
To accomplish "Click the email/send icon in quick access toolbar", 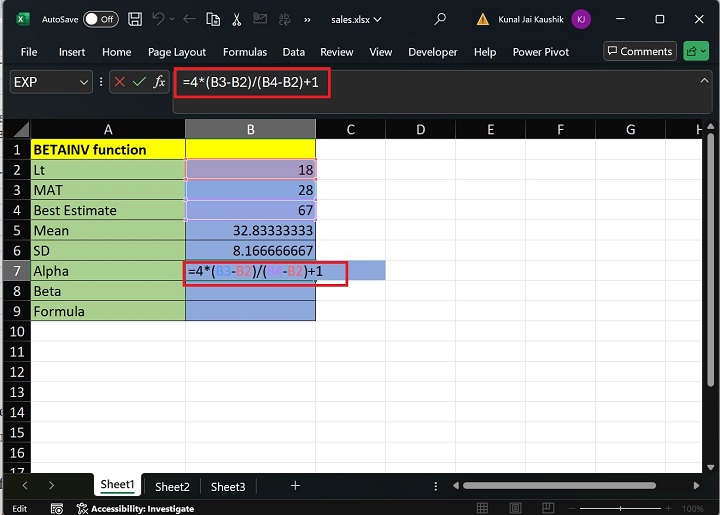I will (260, 19).
